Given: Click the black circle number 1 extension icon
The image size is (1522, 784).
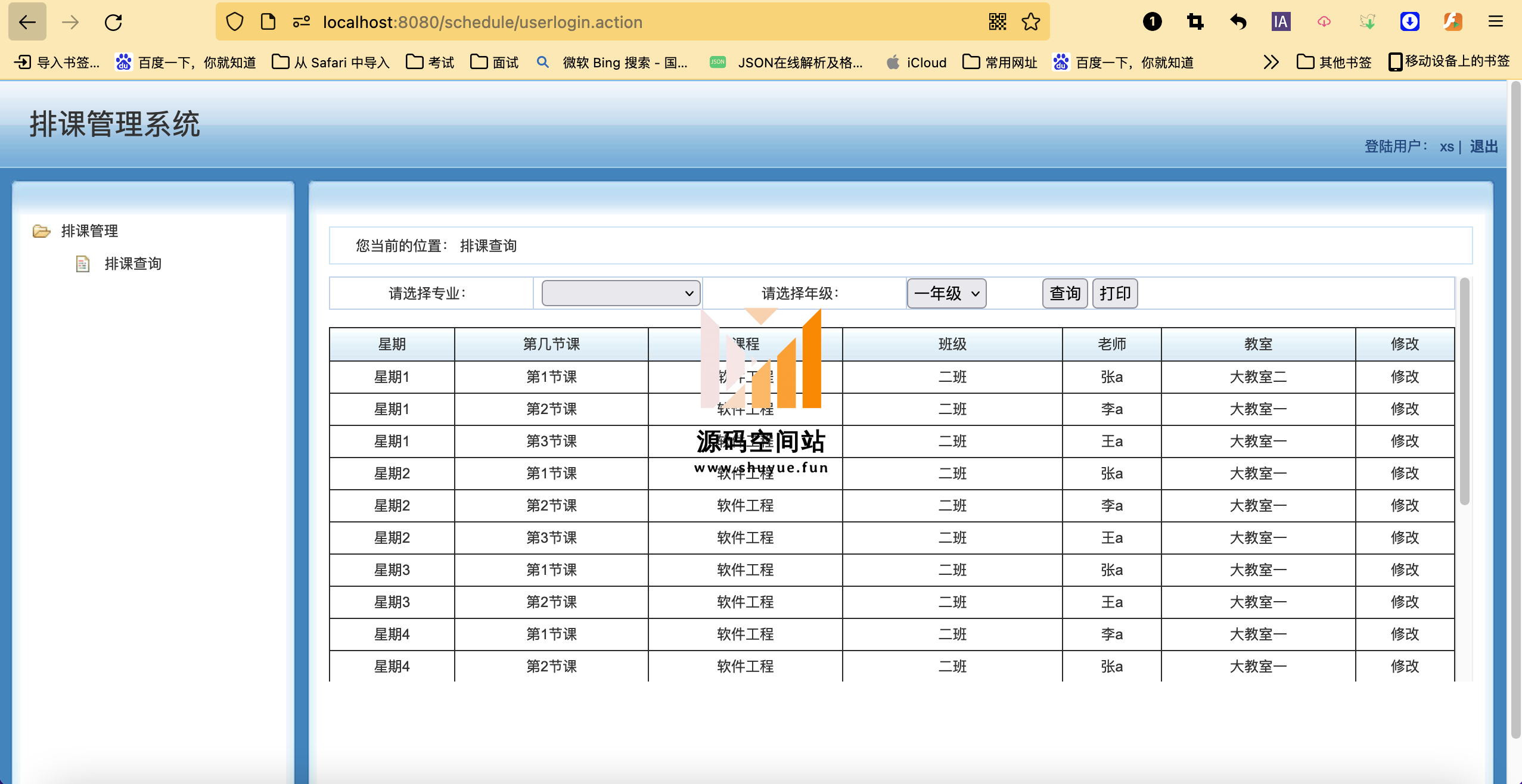Looking at the screenshot, I should point(1153,22).
